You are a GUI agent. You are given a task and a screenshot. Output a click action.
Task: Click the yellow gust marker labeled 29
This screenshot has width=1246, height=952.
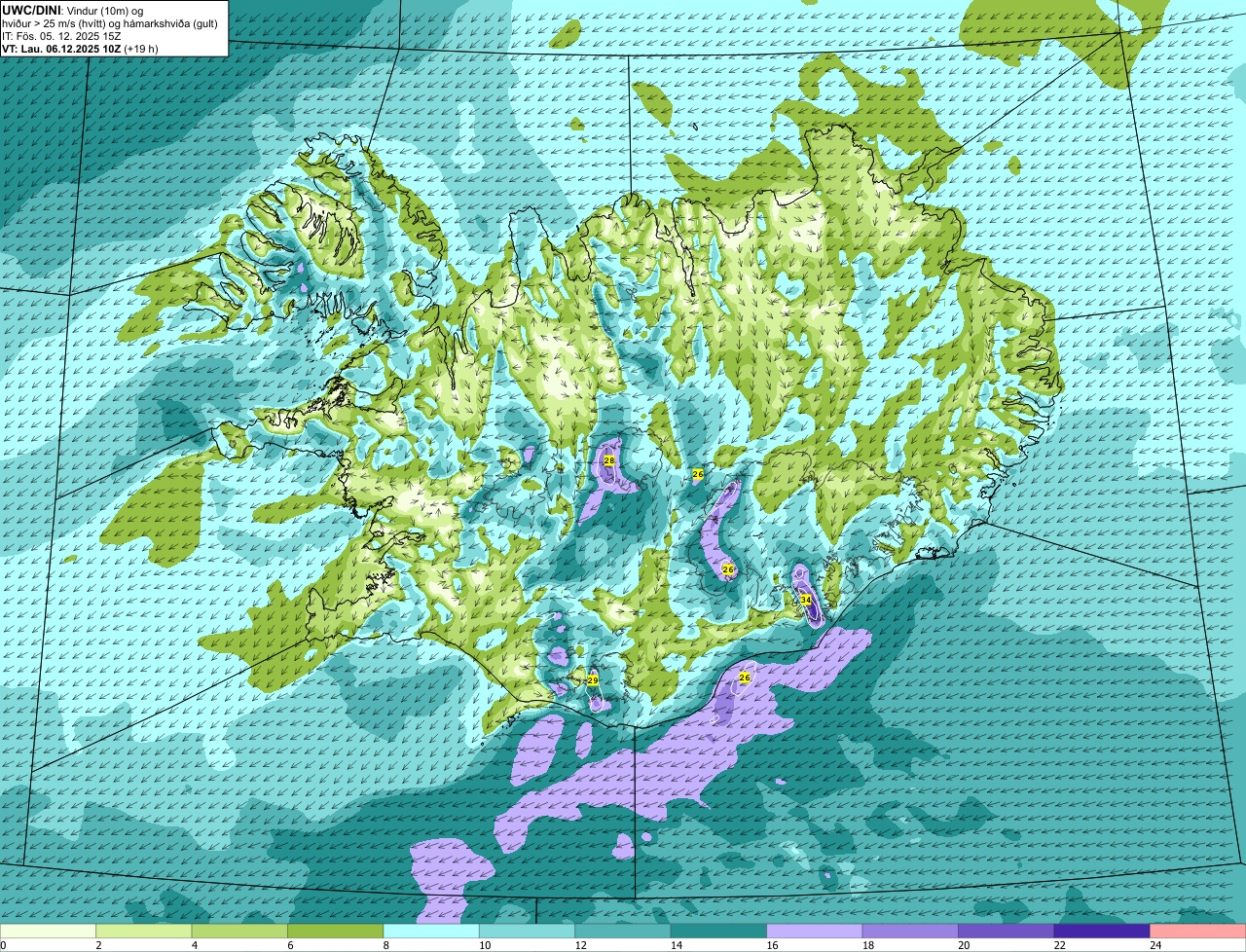coord(593,680)
